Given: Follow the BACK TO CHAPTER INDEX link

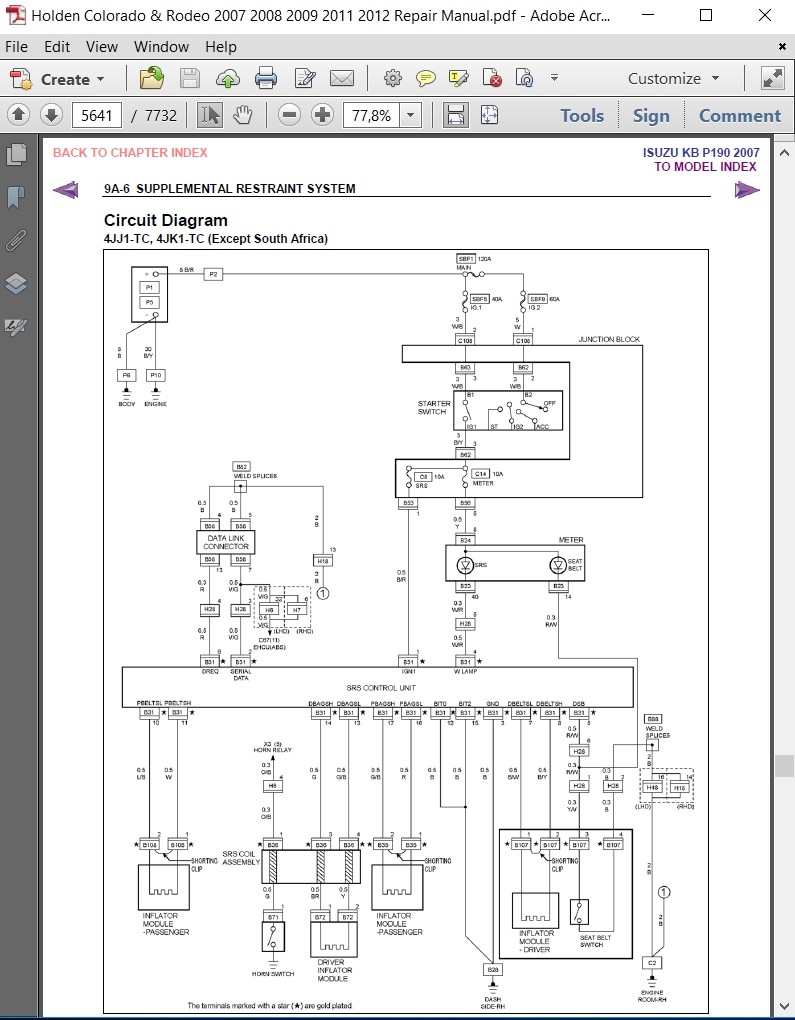Looking at the screenshot, I should click(130, 153).
